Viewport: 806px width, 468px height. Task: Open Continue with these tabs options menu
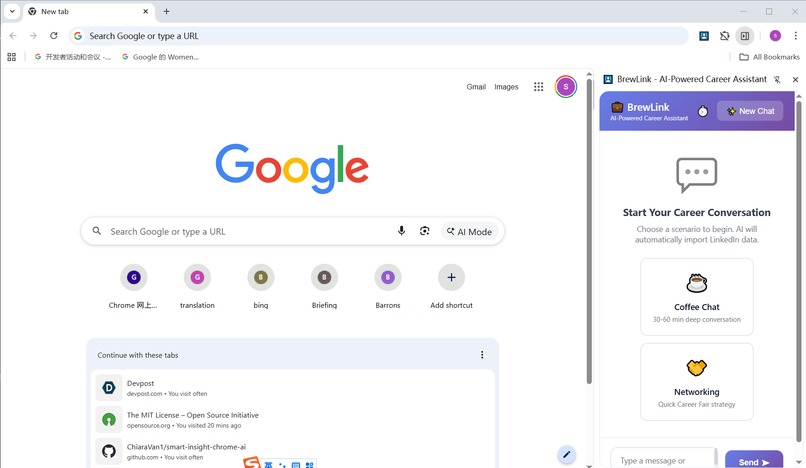coord(482,355)
